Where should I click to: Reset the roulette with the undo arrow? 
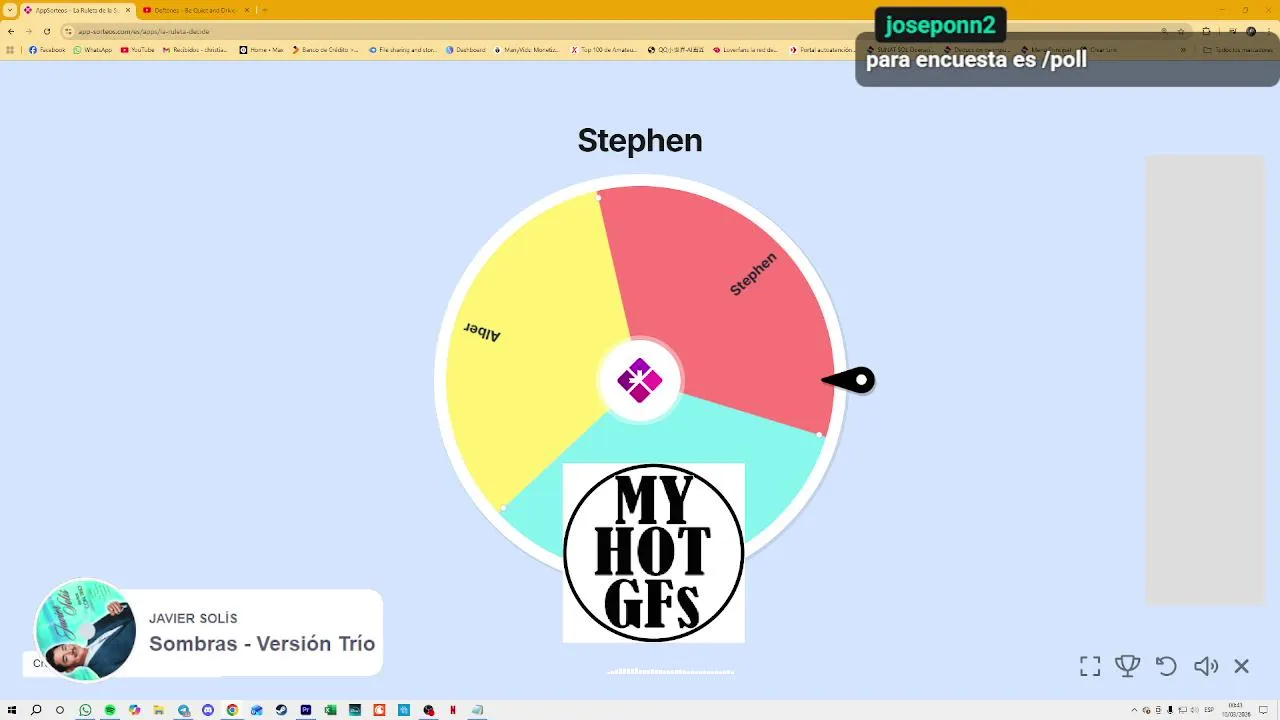tap(1166, 666)
